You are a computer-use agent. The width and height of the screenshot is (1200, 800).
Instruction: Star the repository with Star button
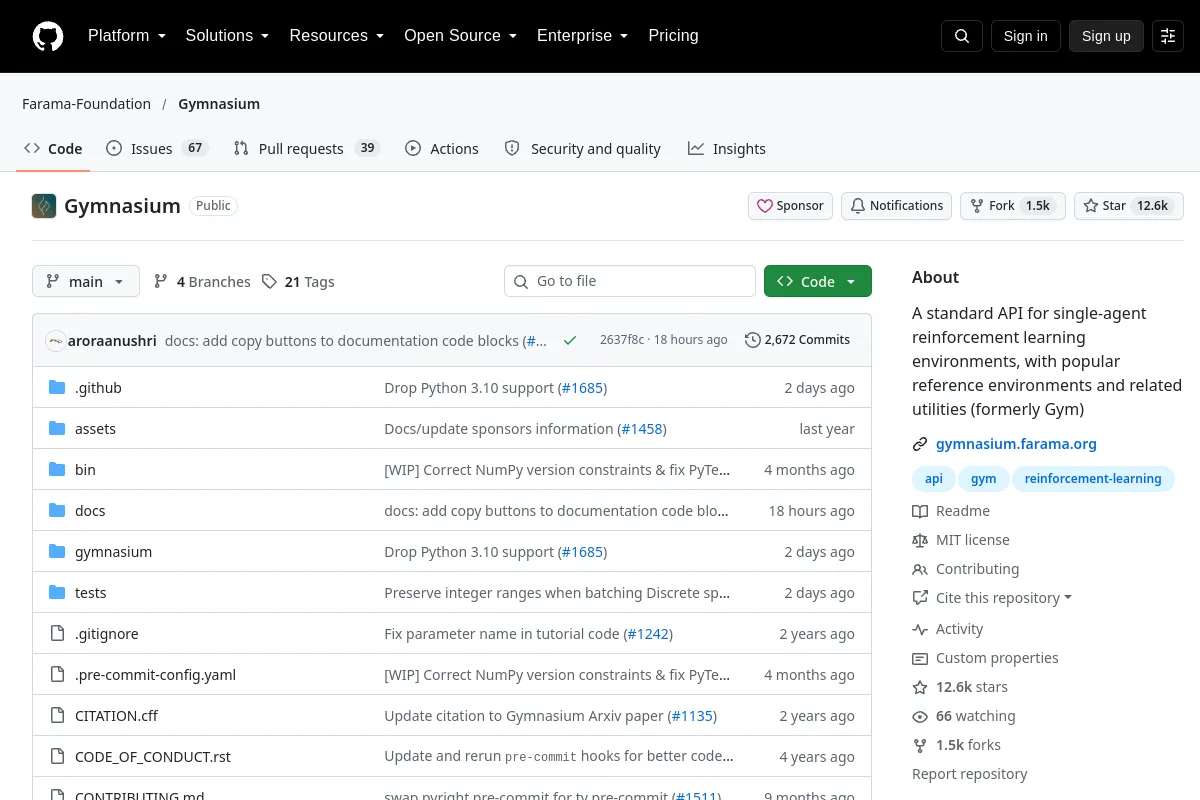point(1129,205)
